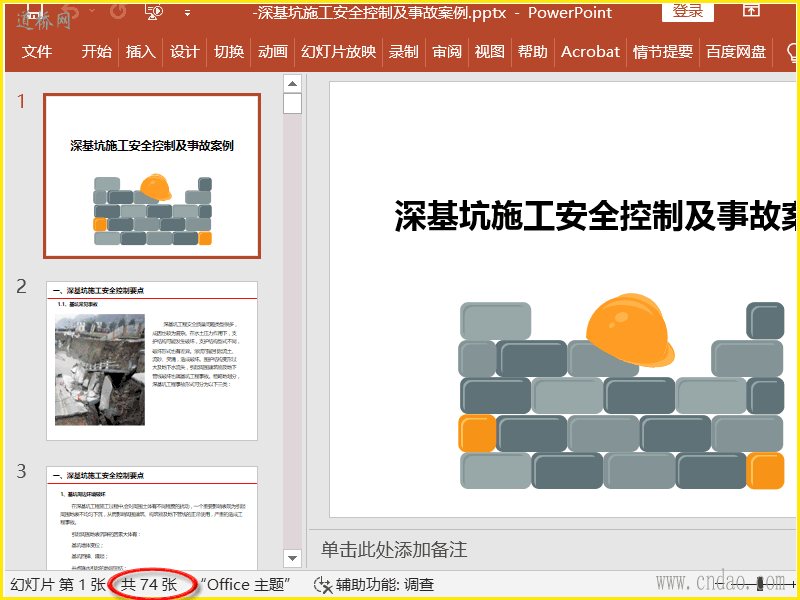This screenshot has height=600, width=800.
Task: Click the thumbnail pane scroll down arrow
Action: click(292, 558)
